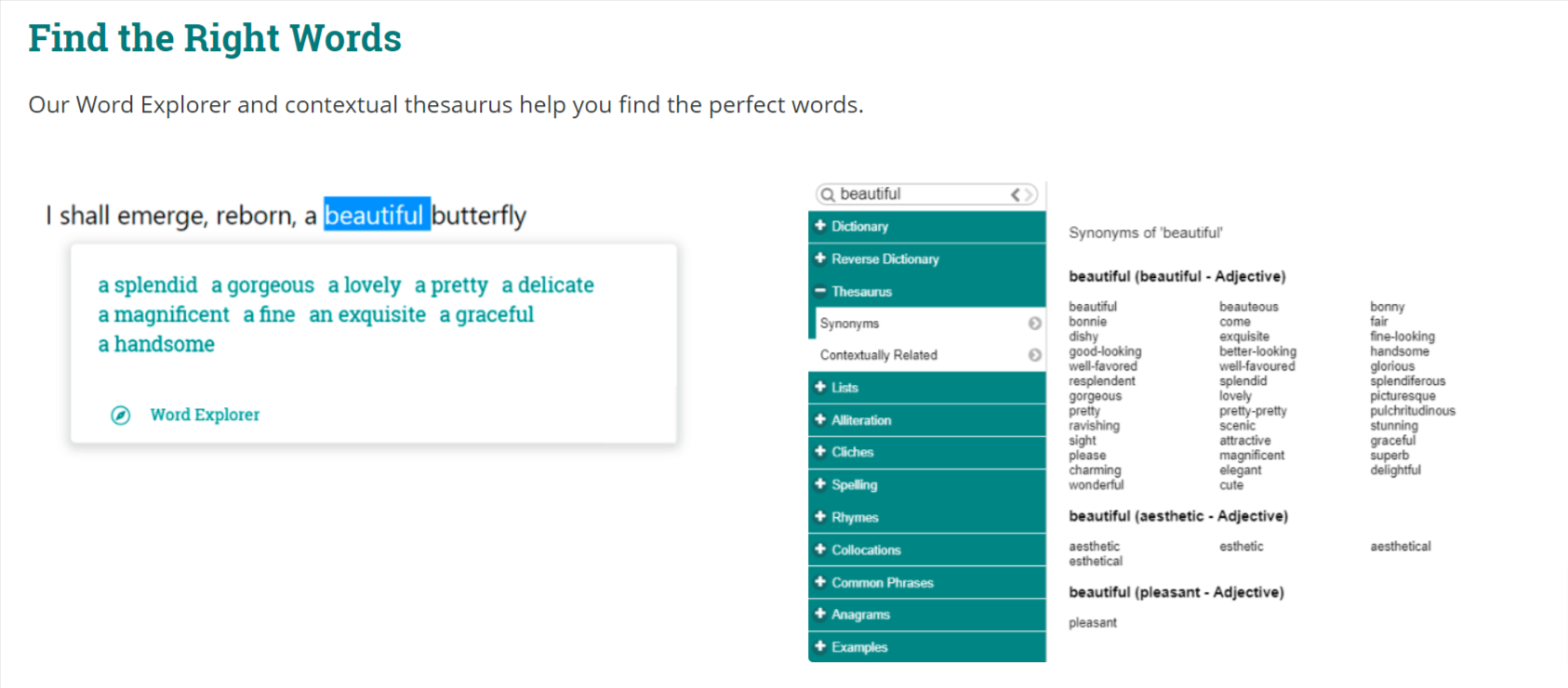Choose the 'a splendid' suggestion
1568x688 pixels.
click(148, 284)
